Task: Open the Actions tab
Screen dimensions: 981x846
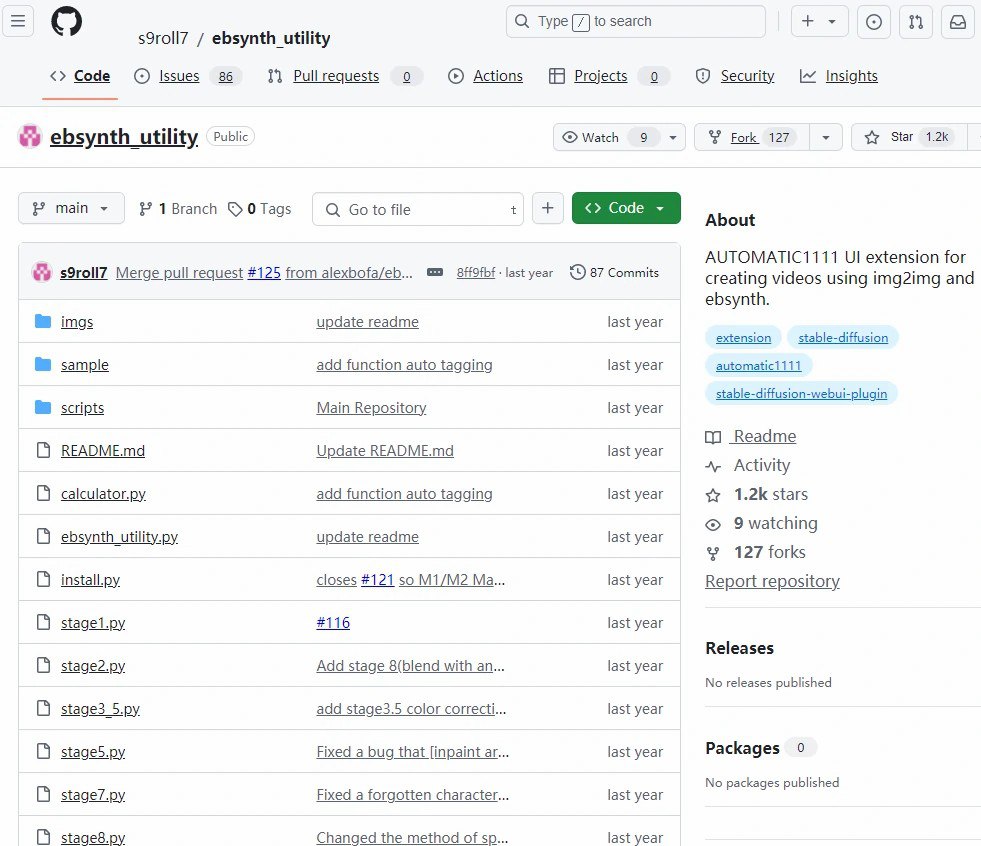Action: [485, 76]
